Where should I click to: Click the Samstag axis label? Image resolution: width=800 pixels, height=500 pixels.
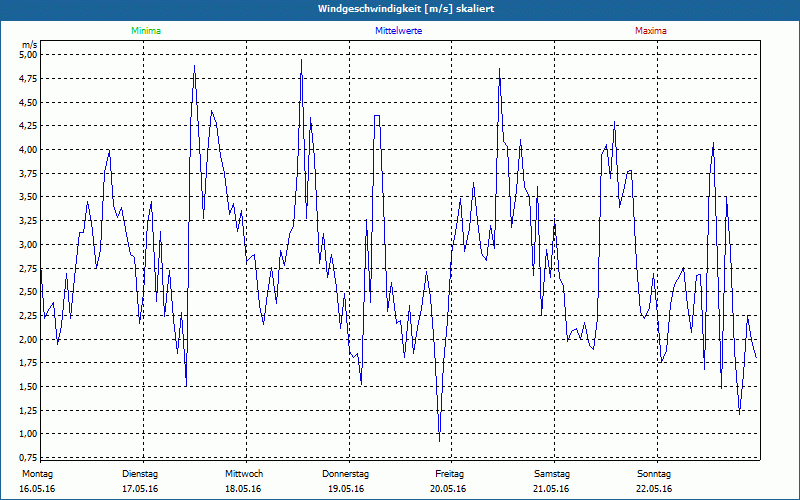click(x=552, y=474)
